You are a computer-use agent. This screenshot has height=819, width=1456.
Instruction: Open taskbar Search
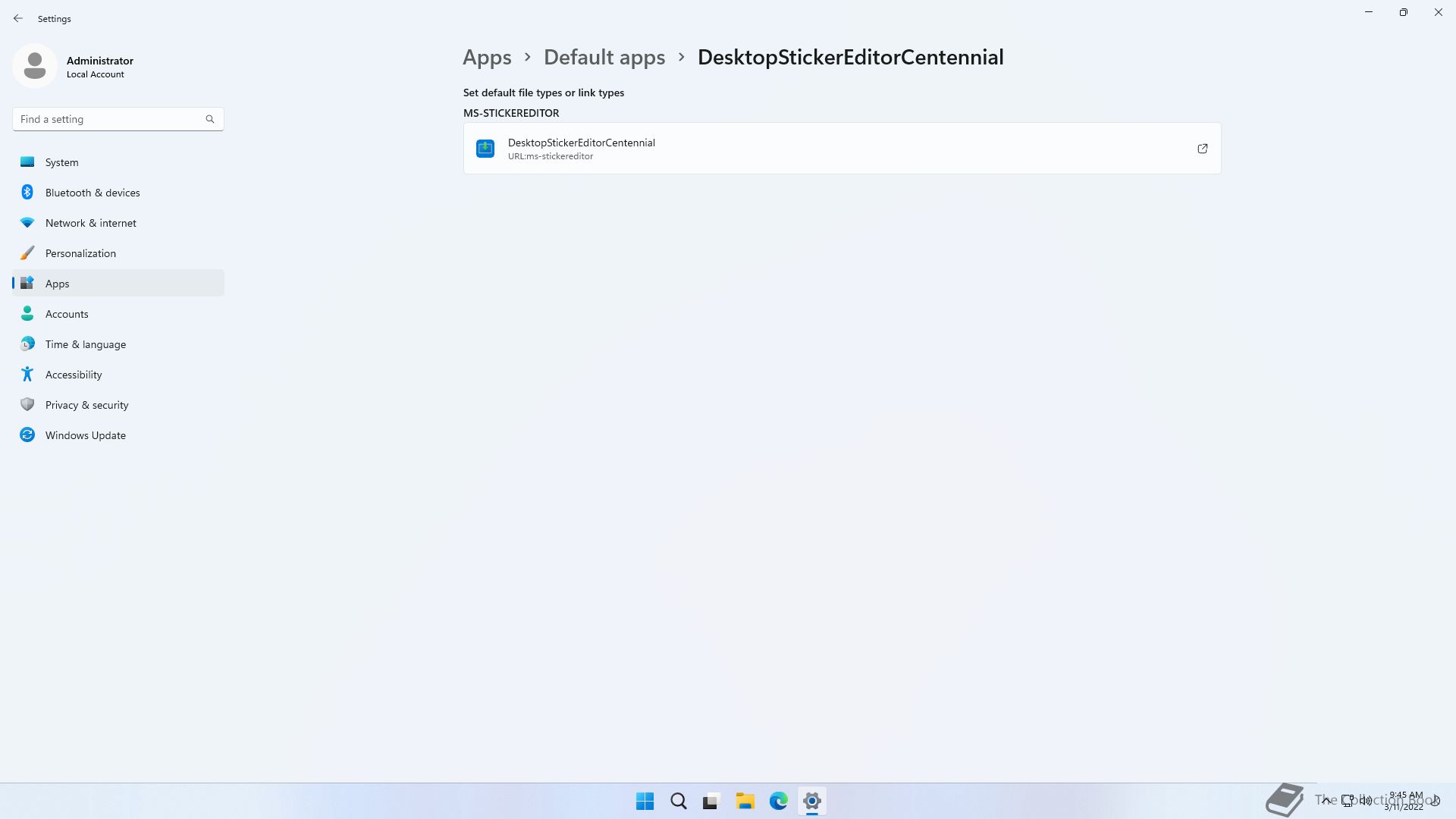pyautogui.click(x=679, y=801)
